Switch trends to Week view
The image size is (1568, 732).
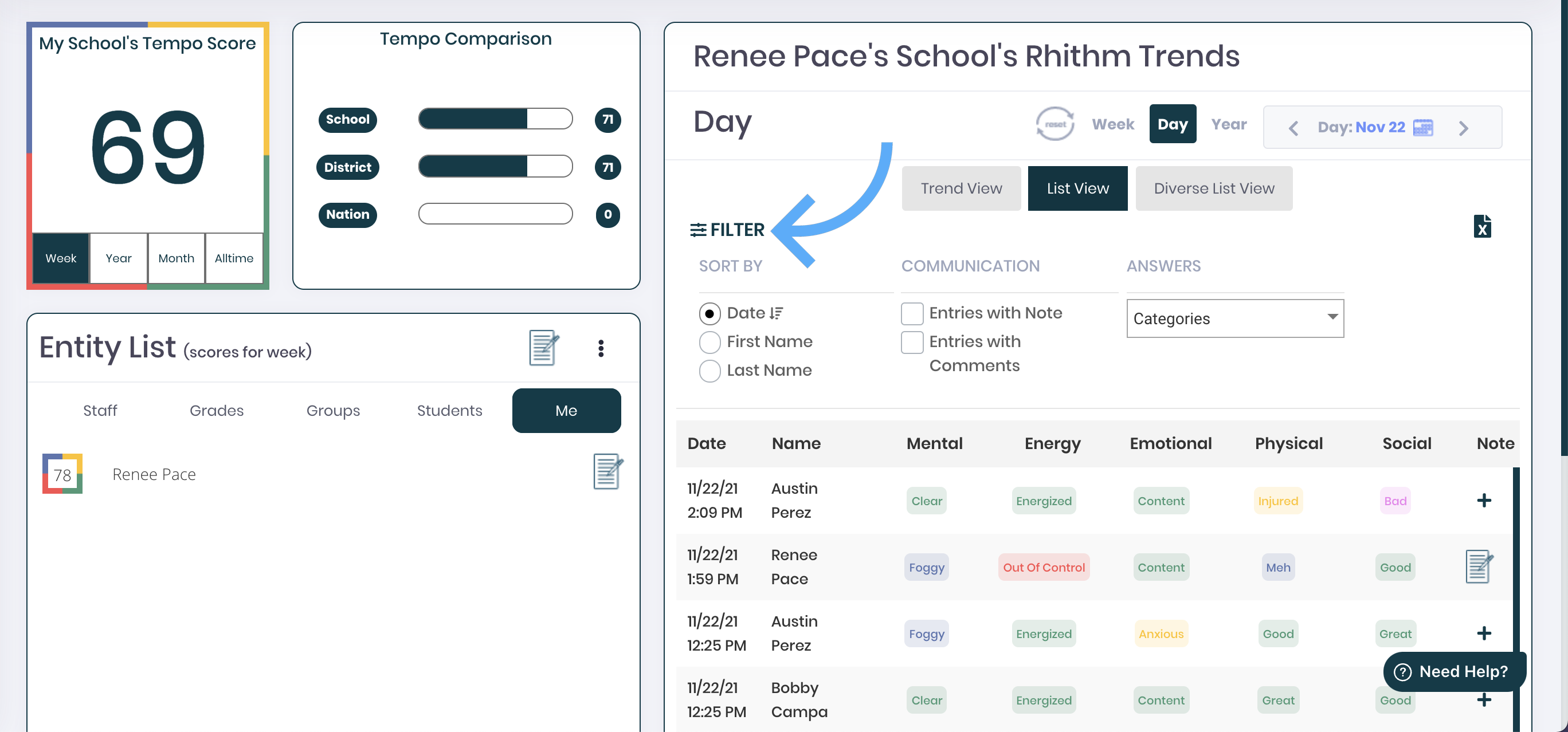(x=1113, y=124)
